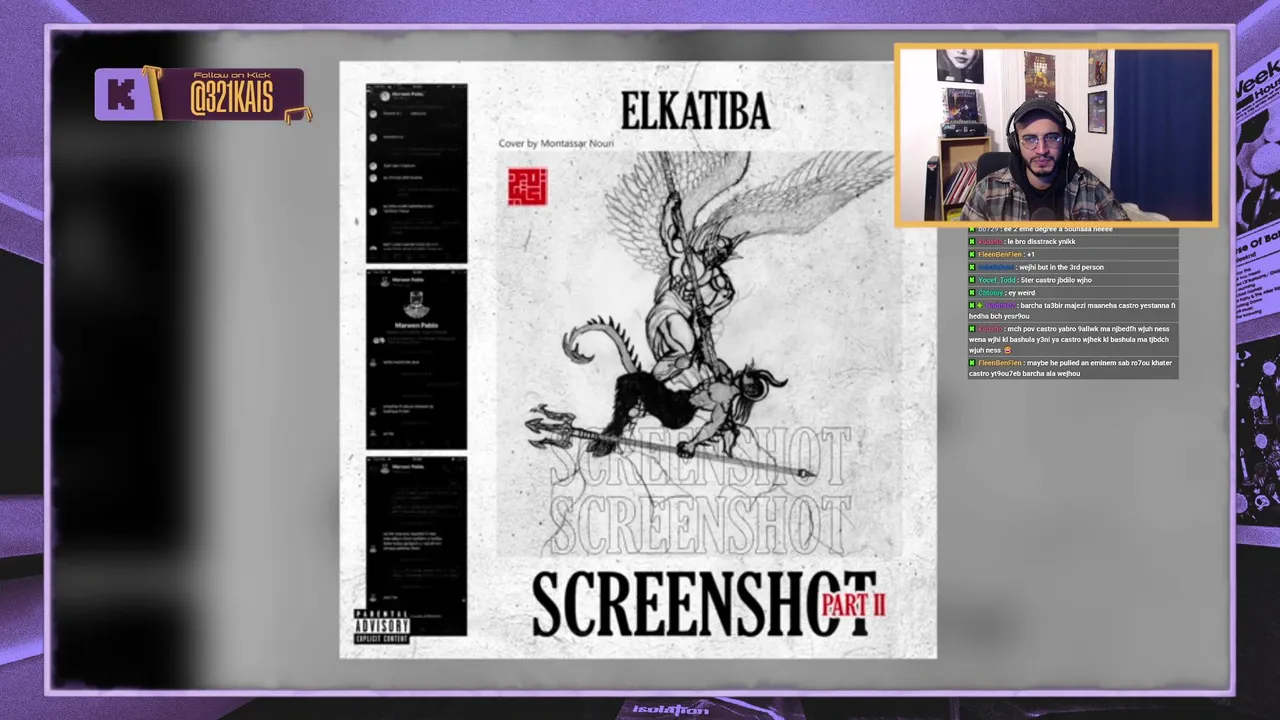Click 'Cover by Montassar Nouri' credit text
The image size is (1280, 720).
click(x=556, y=144)
